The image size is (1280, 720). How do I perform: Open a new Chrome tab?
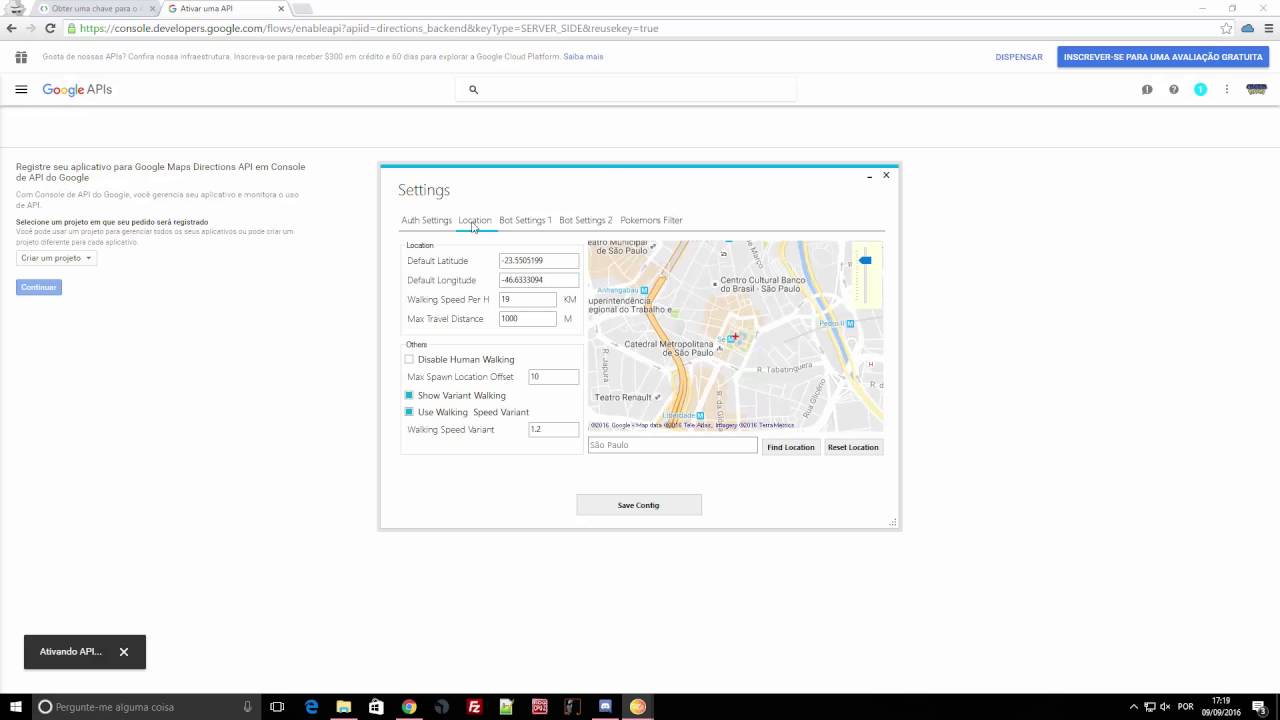pyautogui.click(x=302, y=9)
